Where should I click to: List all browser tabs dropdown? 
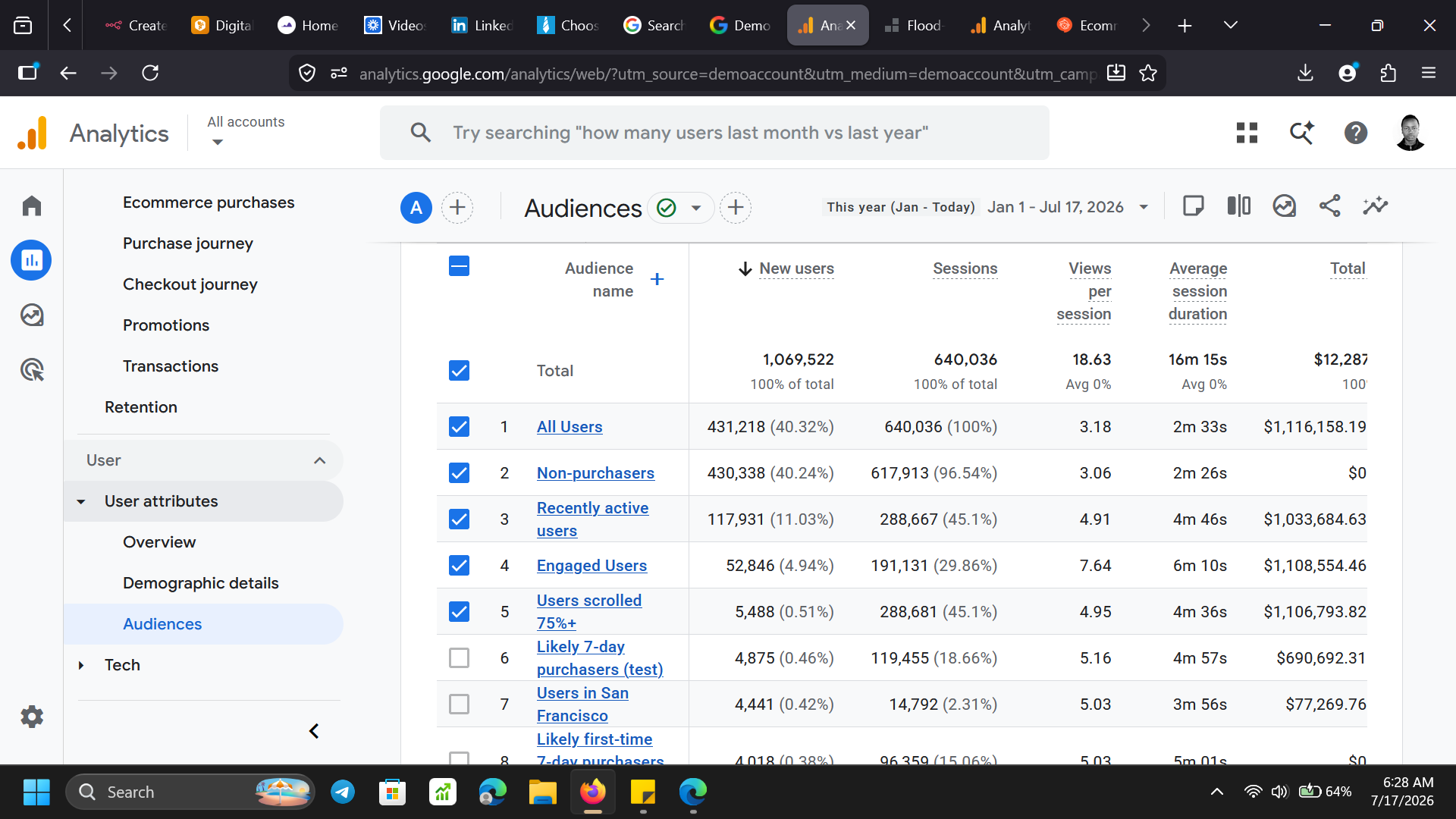pos(1231,25)
